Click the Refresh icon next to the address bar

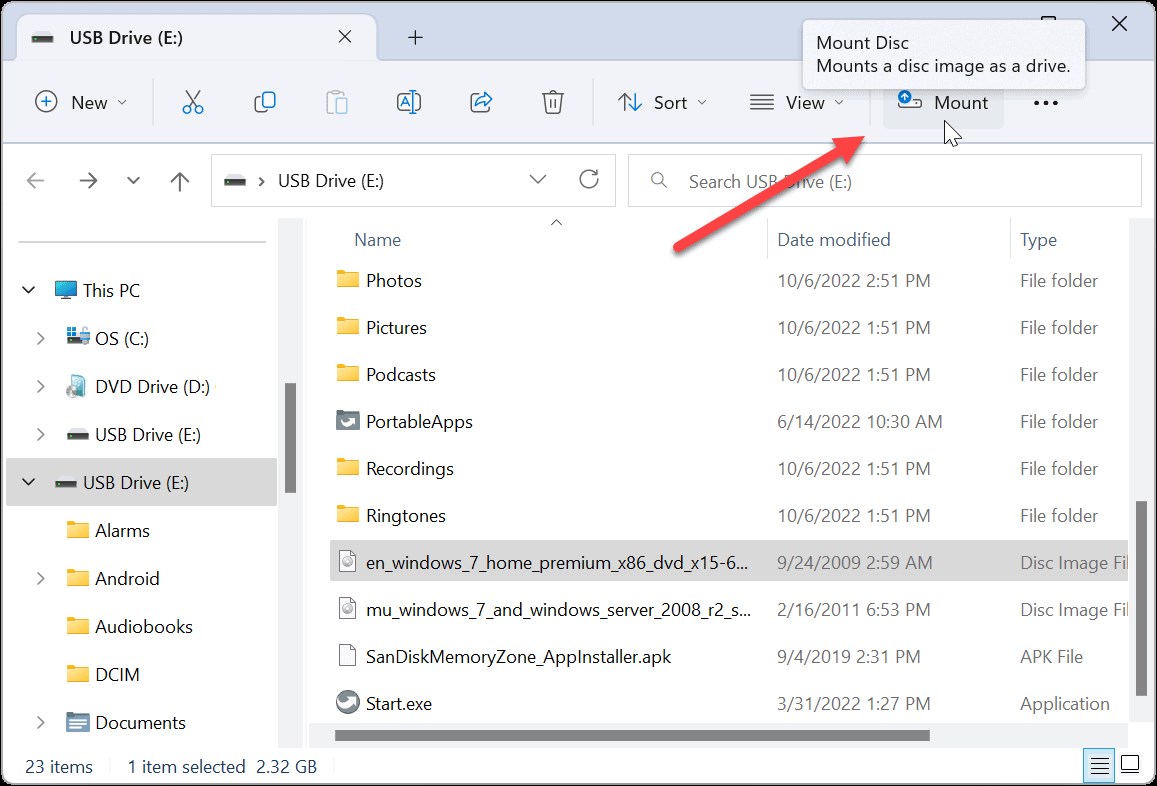[x=589, y=180]
